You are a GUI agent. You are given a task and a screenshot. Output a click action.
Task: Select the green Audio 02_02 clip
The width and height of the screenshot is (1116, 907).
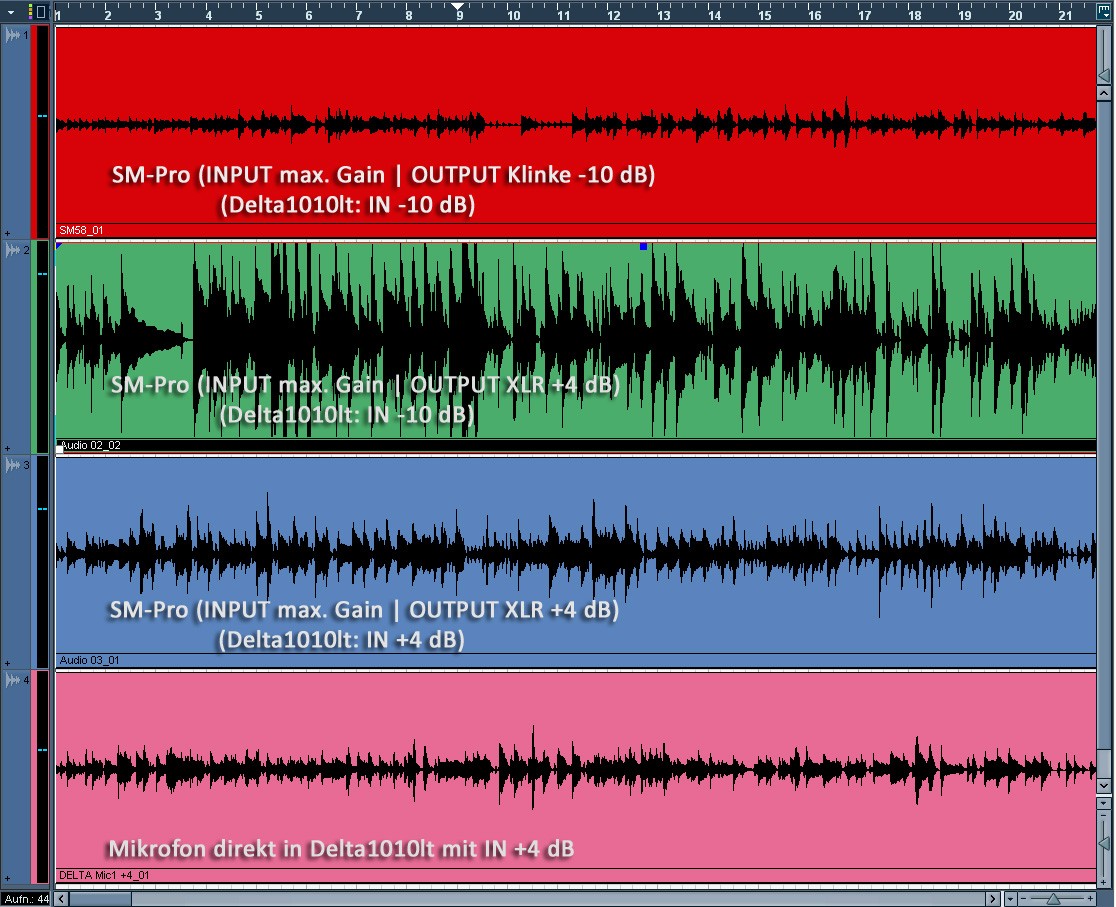[x=576, y=347]
